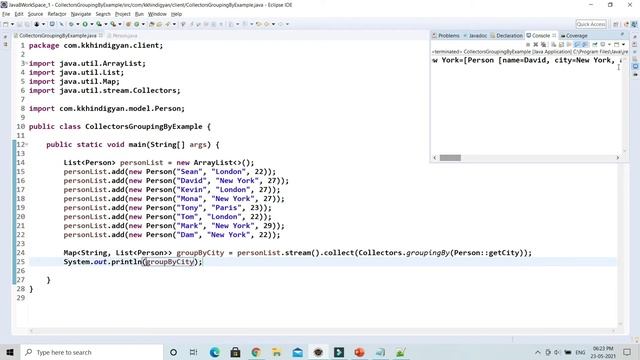Screen dimensions: 640x360
Task: Open the Run menu
Action: (x=139, y=14)
